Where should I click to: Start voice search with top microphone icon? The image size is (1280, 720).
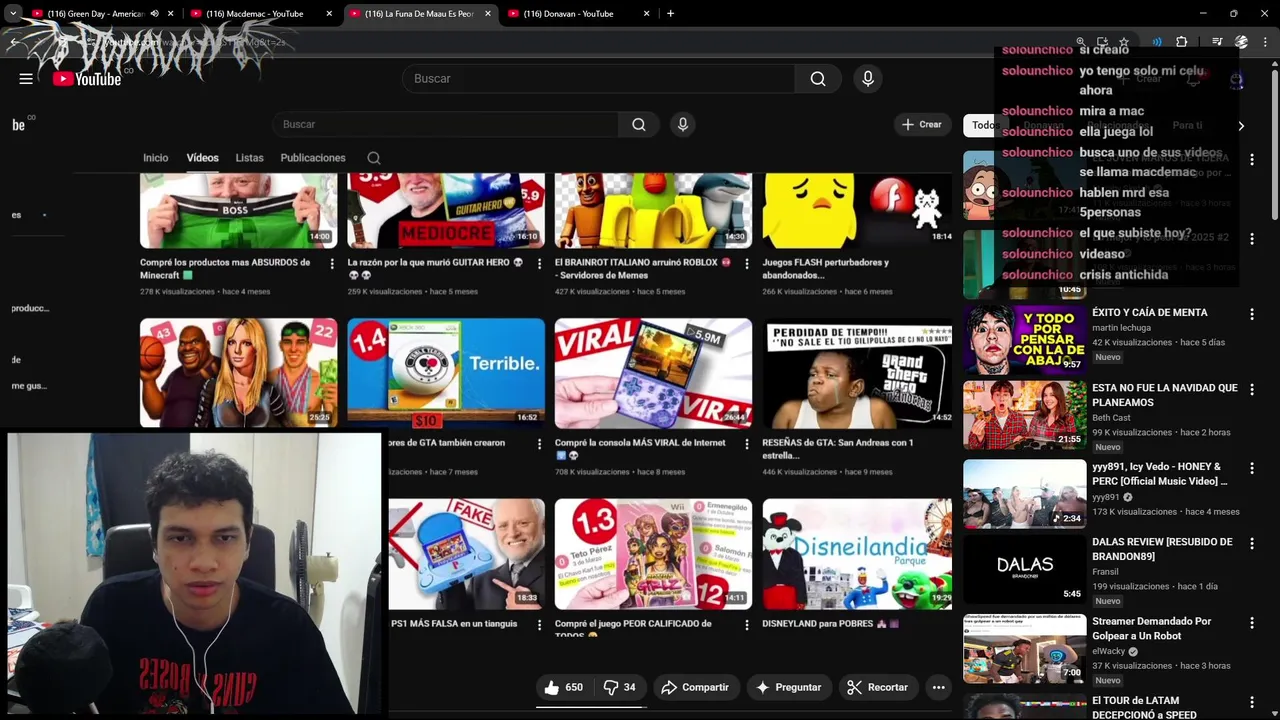click(x=867, y=79)
